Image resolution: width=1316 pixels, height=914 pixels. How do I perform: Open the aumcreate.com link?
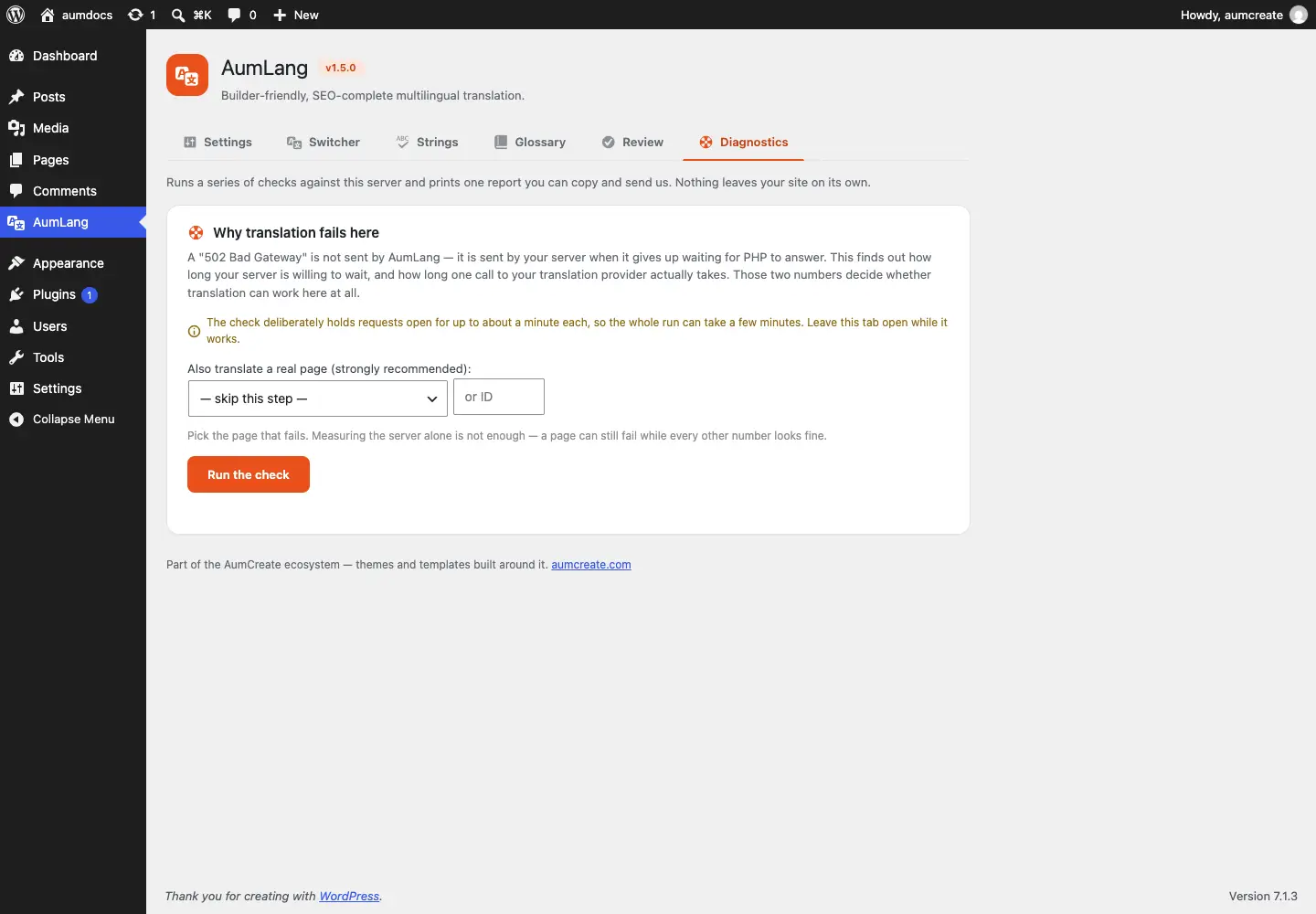pos(591,565)
